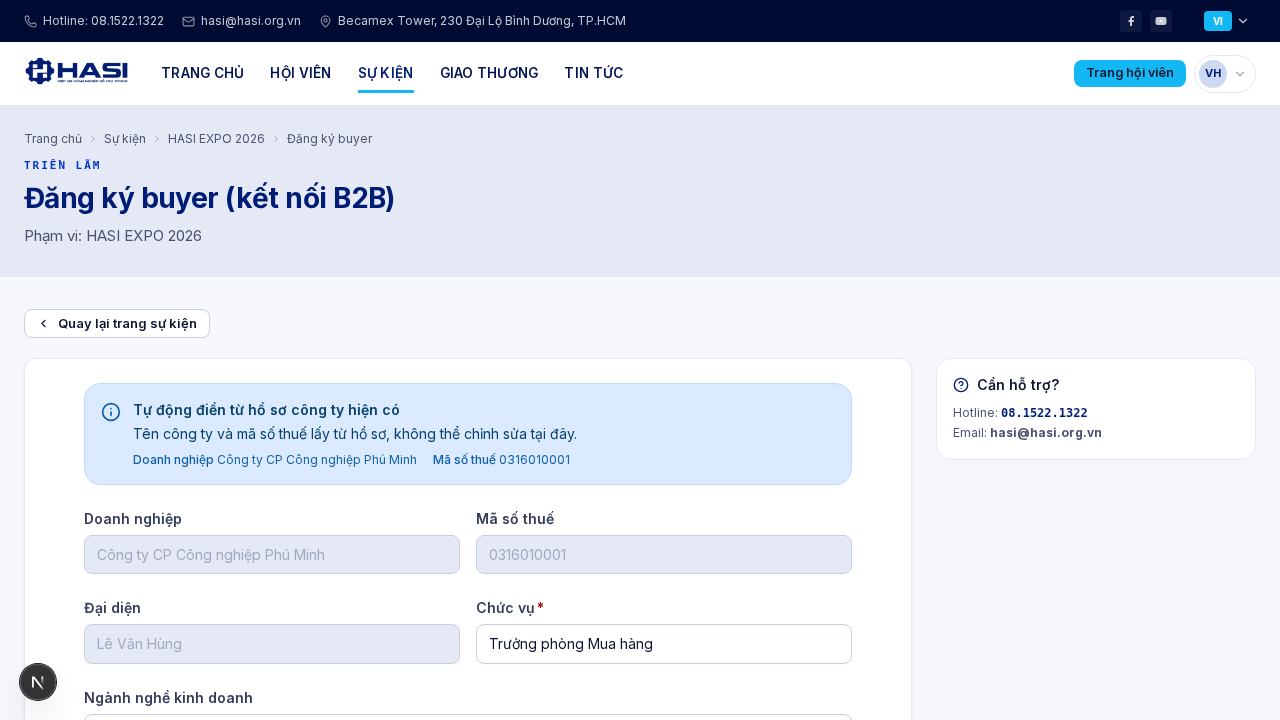Click the Becamex Tower address text
Image resolution: width=1280 pixels, height=720 pixels.
click(482, 21)
